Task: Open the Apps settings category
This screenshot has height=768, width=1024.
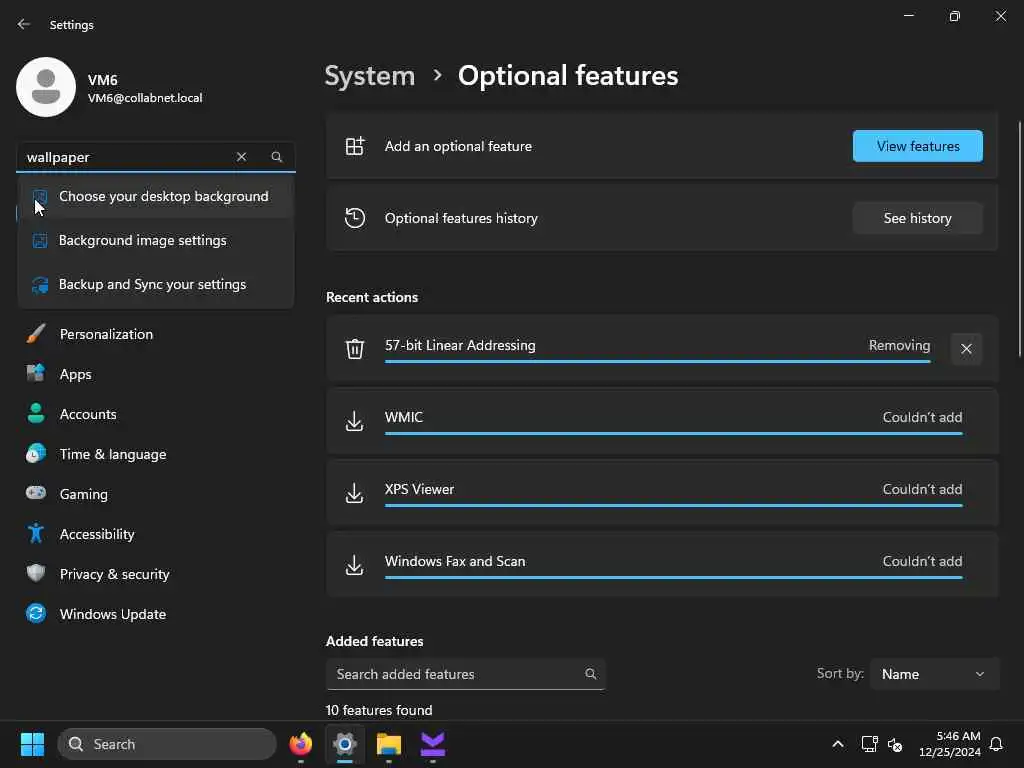Action: pyautogui.click(x=75, y=374)
